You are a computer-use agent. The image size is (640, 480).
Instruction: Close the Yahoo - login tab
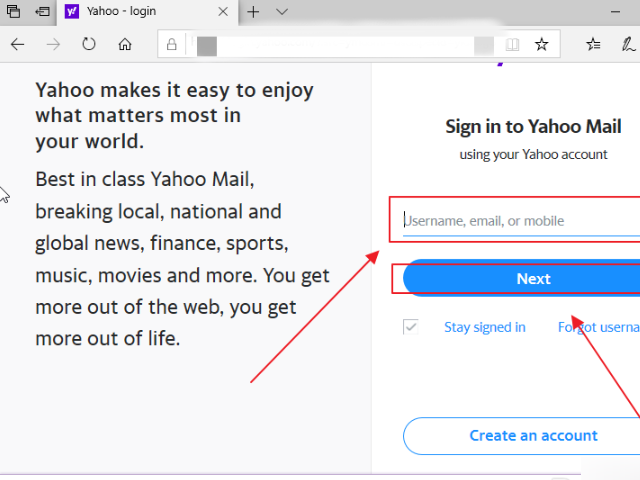coord(223,12)
